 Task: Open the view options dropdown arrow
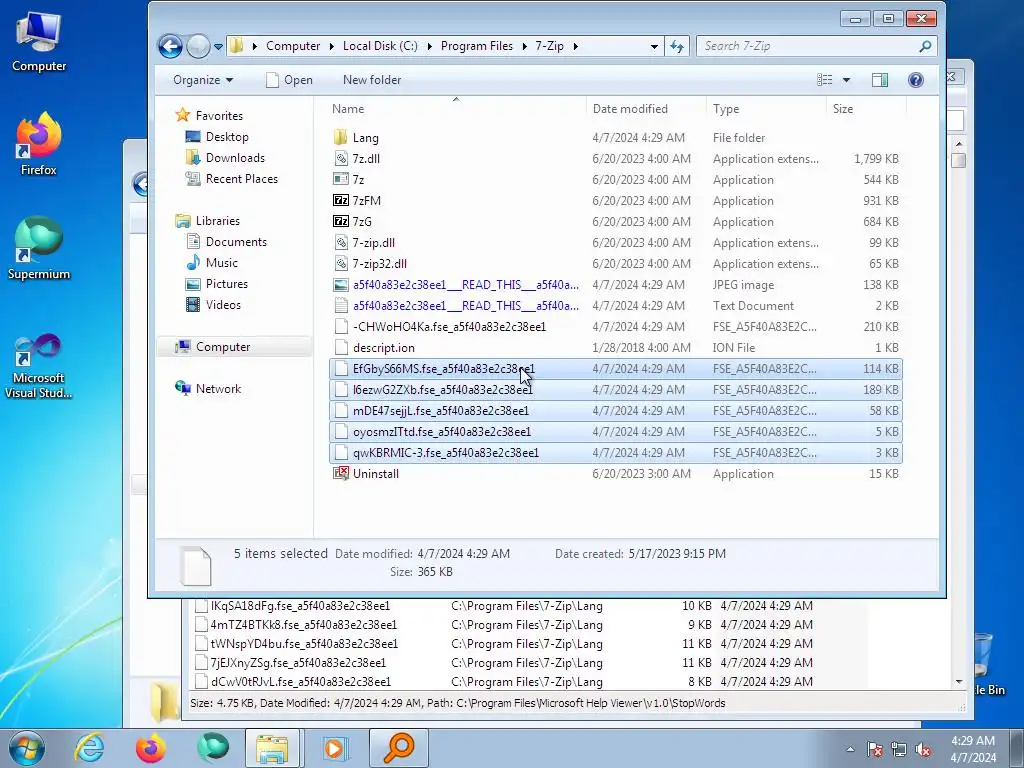click(846, 80)
